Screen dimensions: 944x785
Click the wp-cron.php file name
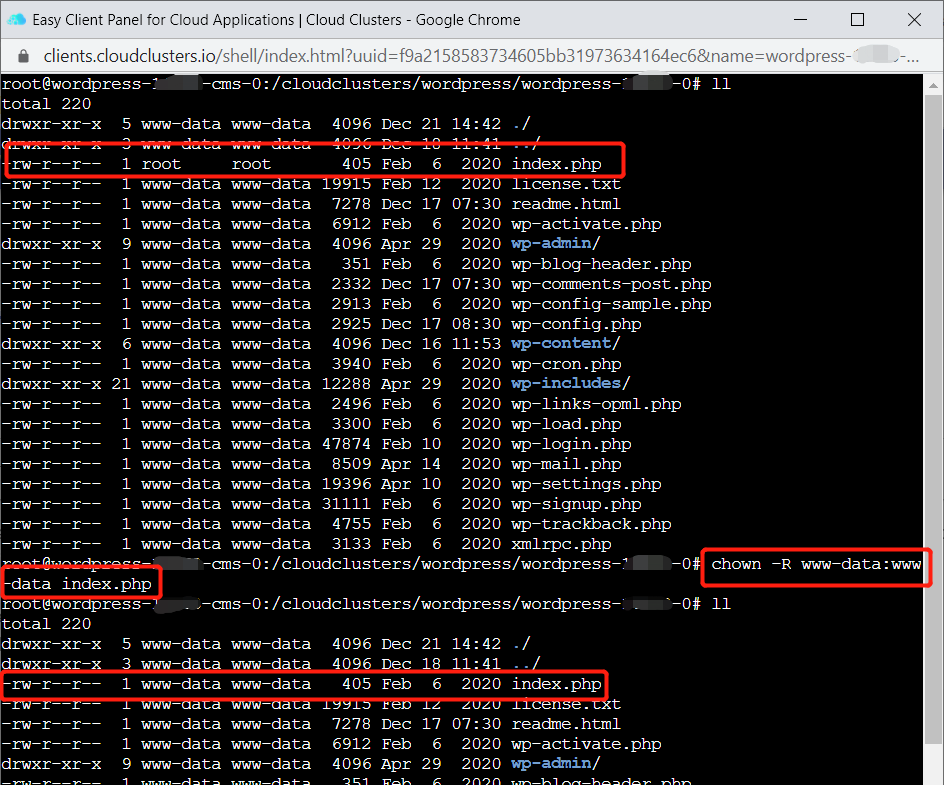[x=566, y=364]
